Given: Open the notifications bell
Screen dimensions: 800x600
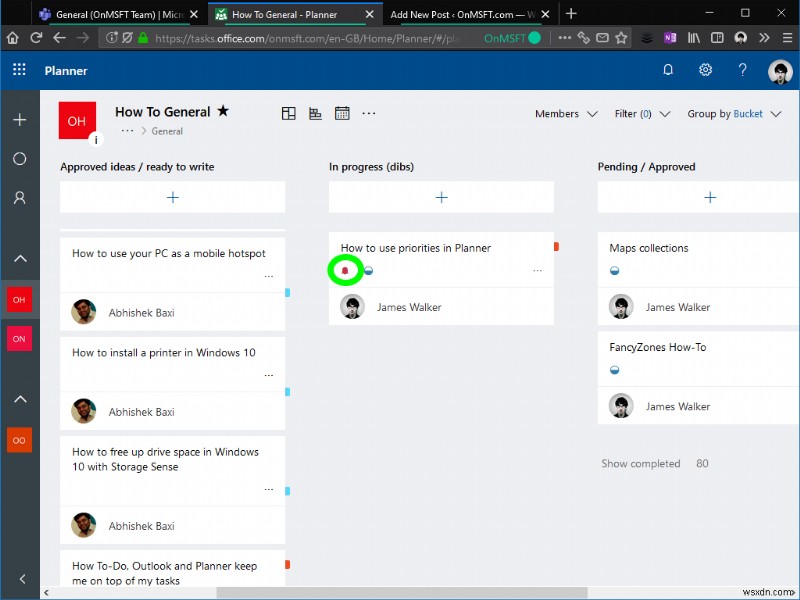Looking at the screenshot, I should pyautogui.click(x=668, y=71).
